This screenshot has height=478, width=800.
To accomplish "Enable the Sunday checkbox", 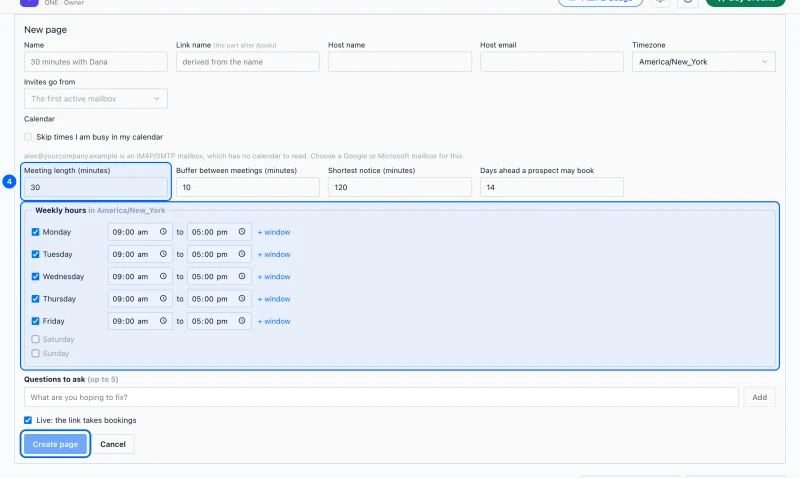I will click(35, 353).
